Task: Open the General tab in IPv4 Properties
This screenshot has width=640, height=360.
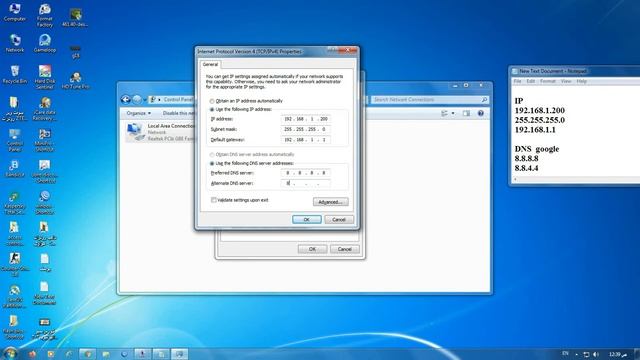Action: [210, 64]
